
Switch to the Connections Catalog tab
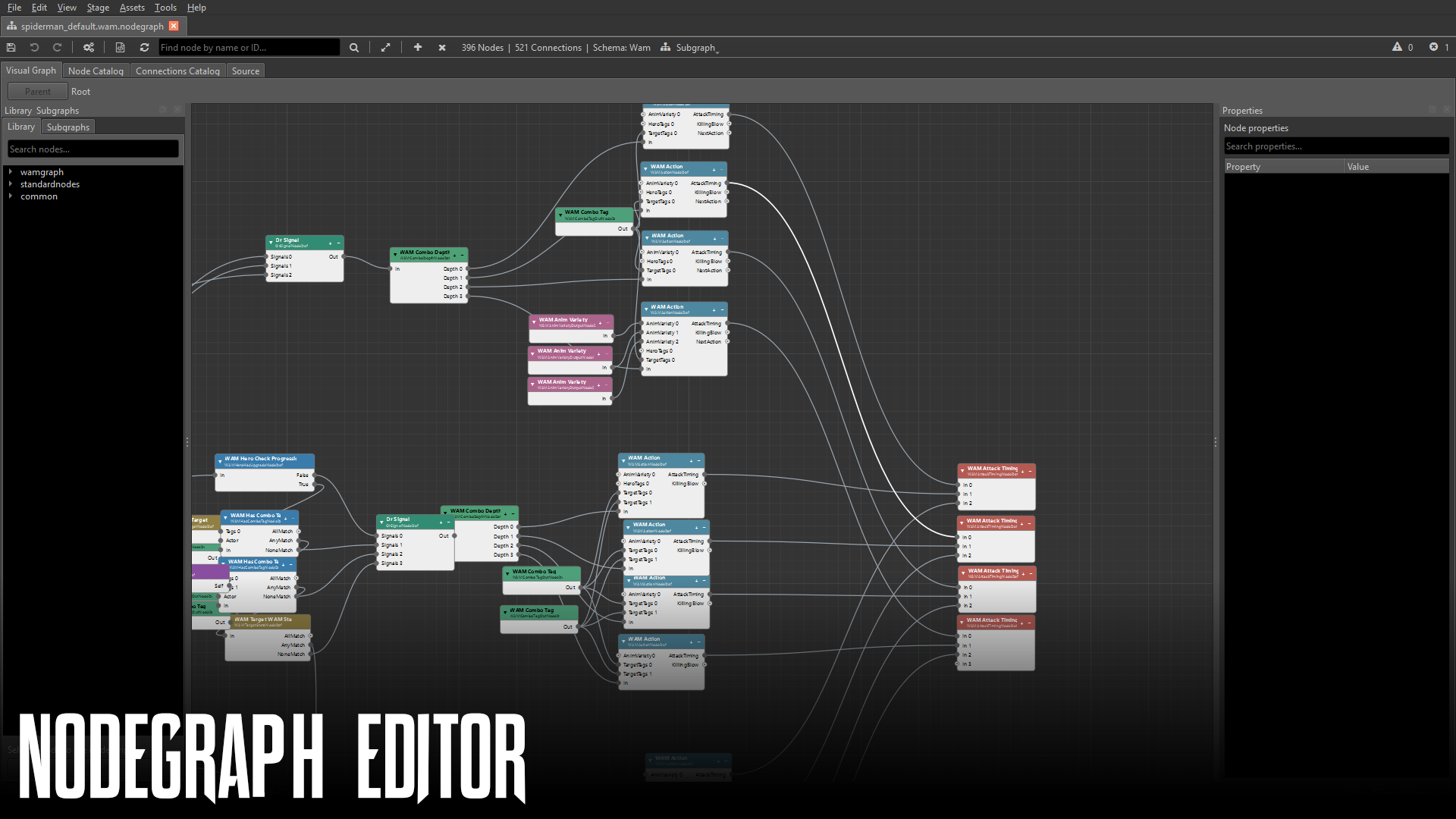pos(177,71)
